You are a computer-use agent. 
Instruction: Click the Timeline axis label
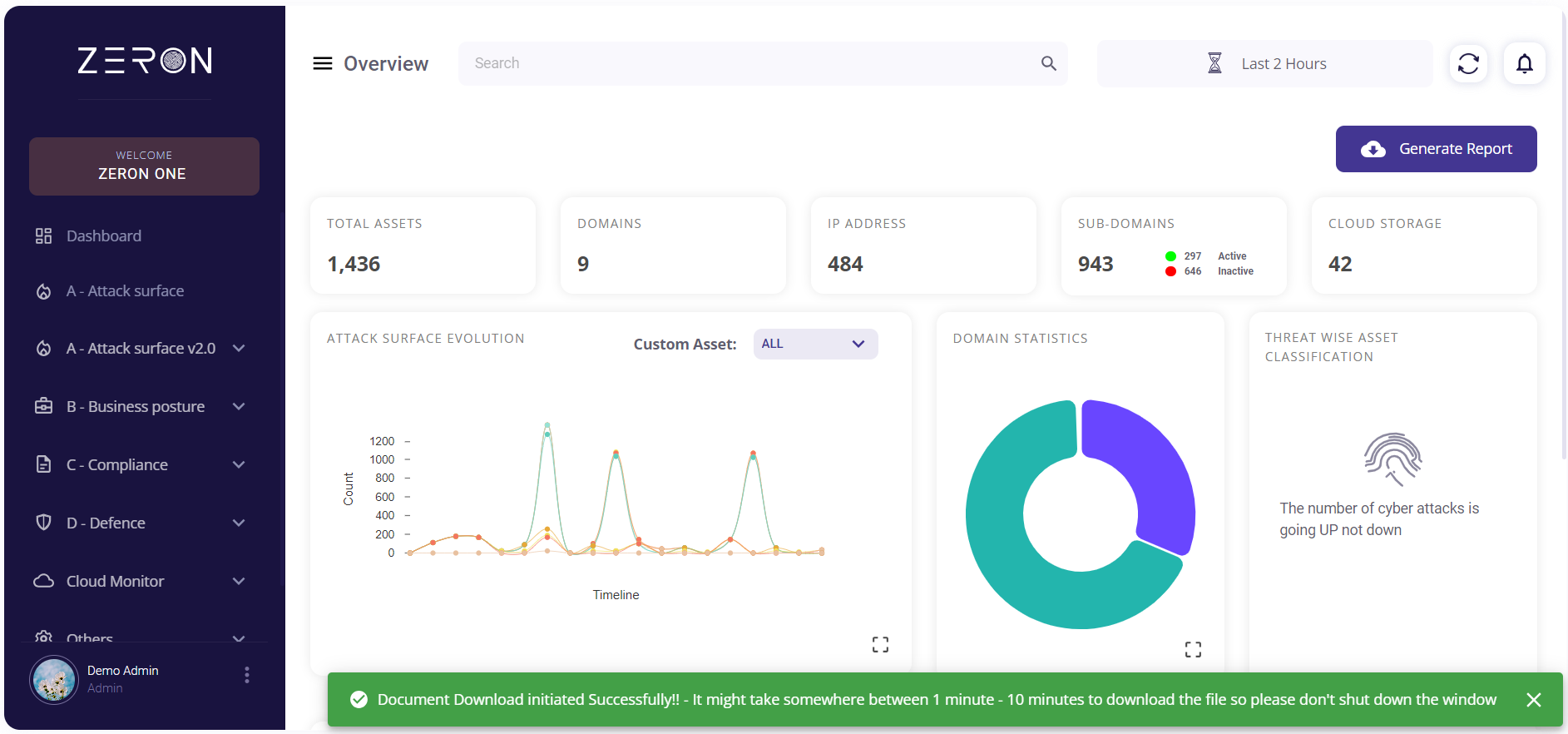pyautogui.click(x=616, y=595)
